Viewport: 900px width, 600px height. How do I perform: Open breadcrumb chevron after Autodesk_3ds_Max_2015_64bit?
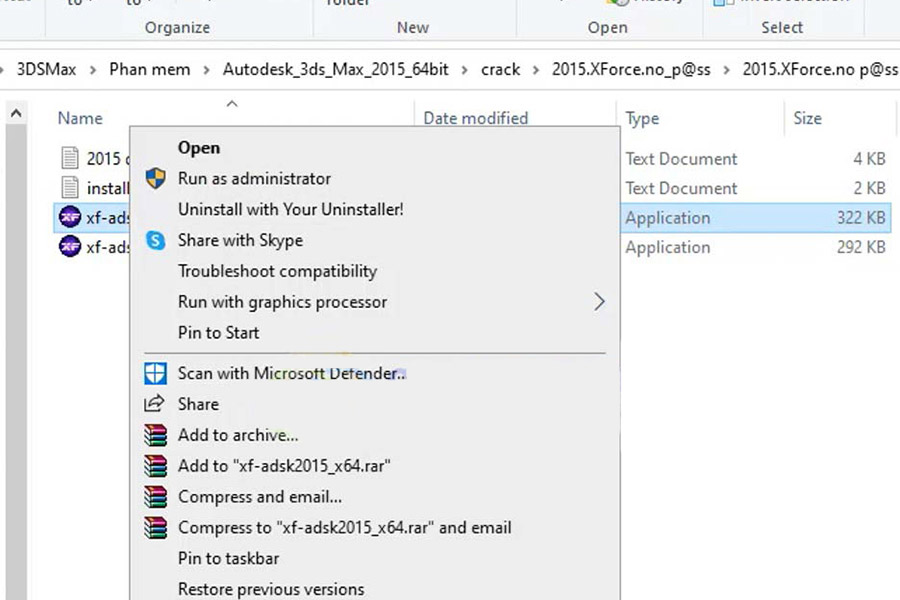pyautogui.click(x=464, y=70)
